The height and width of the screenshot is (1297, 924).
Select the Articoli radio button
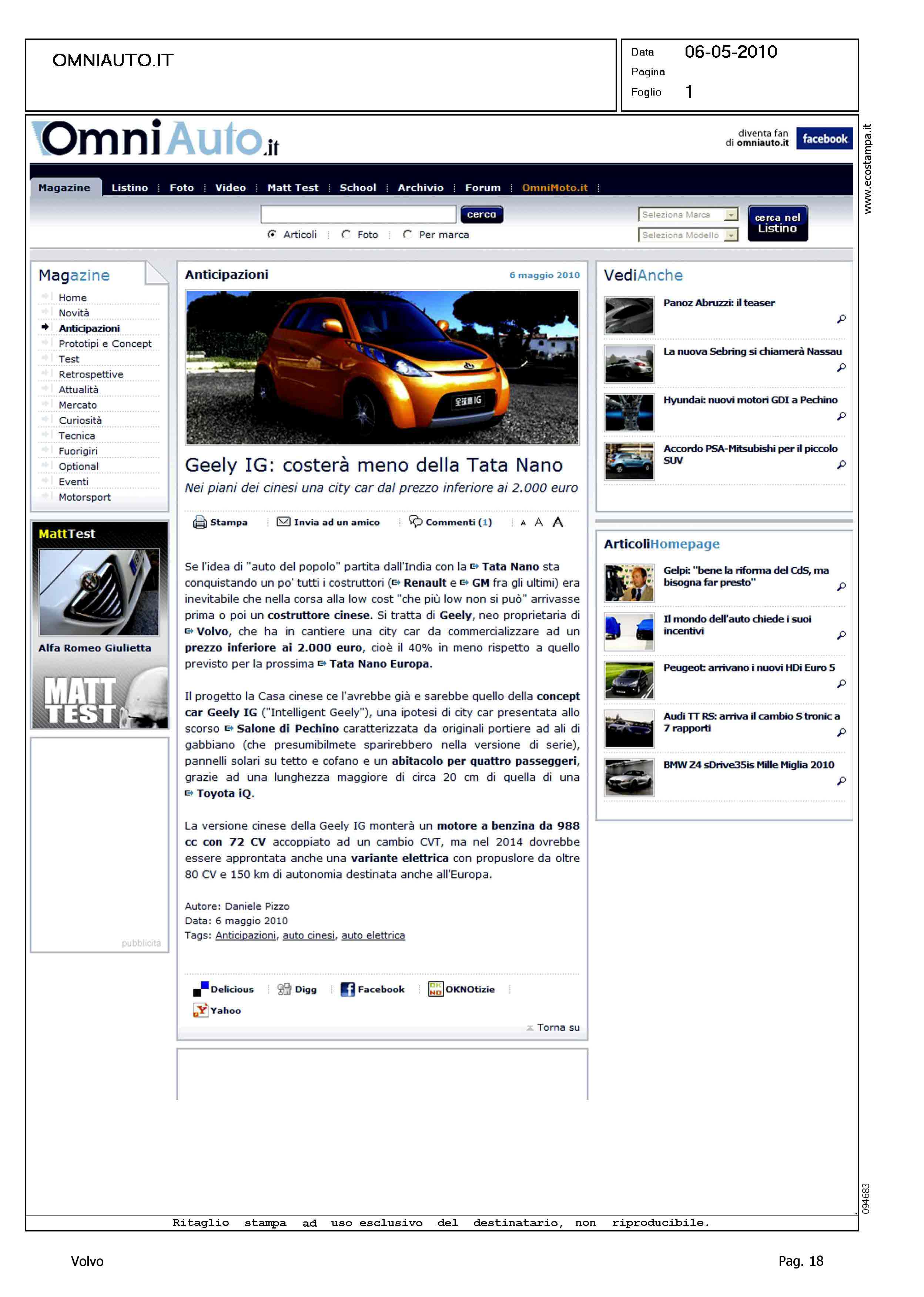(272, 234)
